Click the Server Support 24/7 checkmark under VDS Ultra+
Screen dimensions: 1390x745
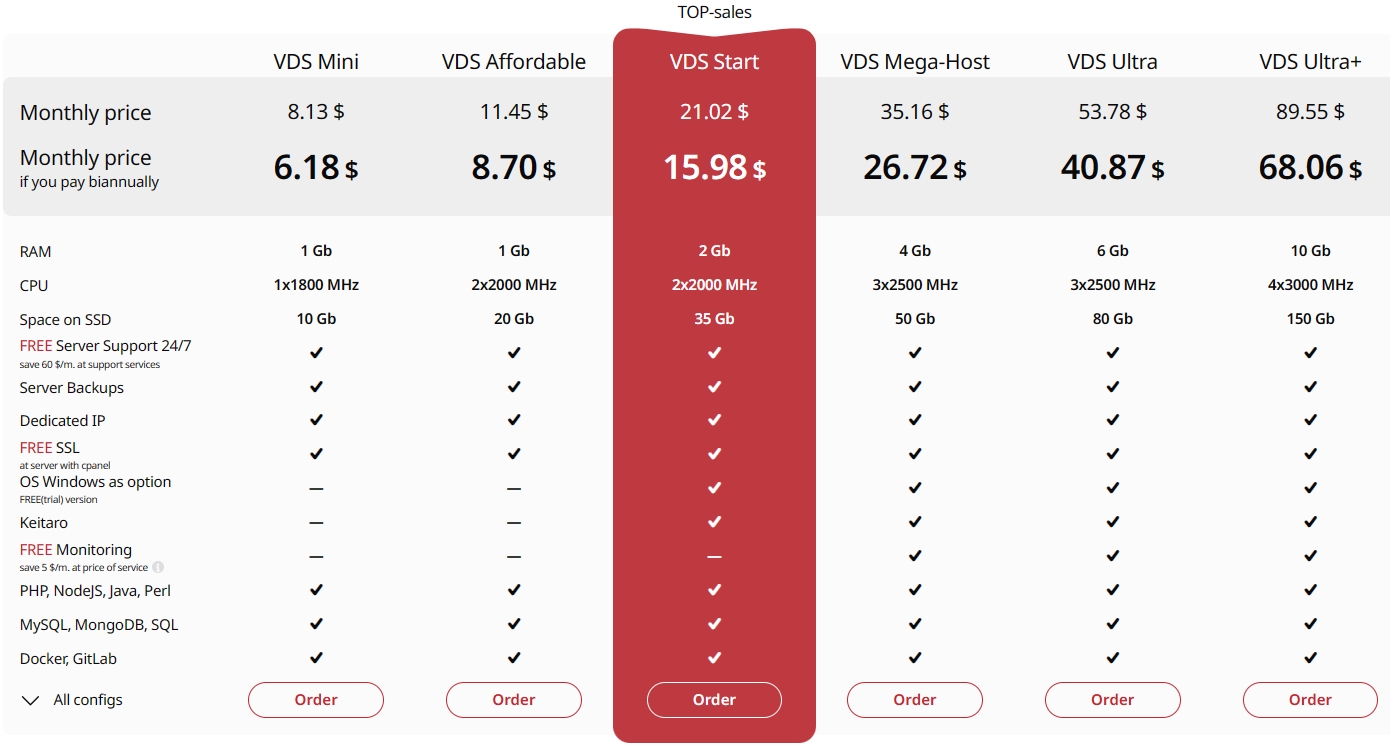tap(1310, 352)
